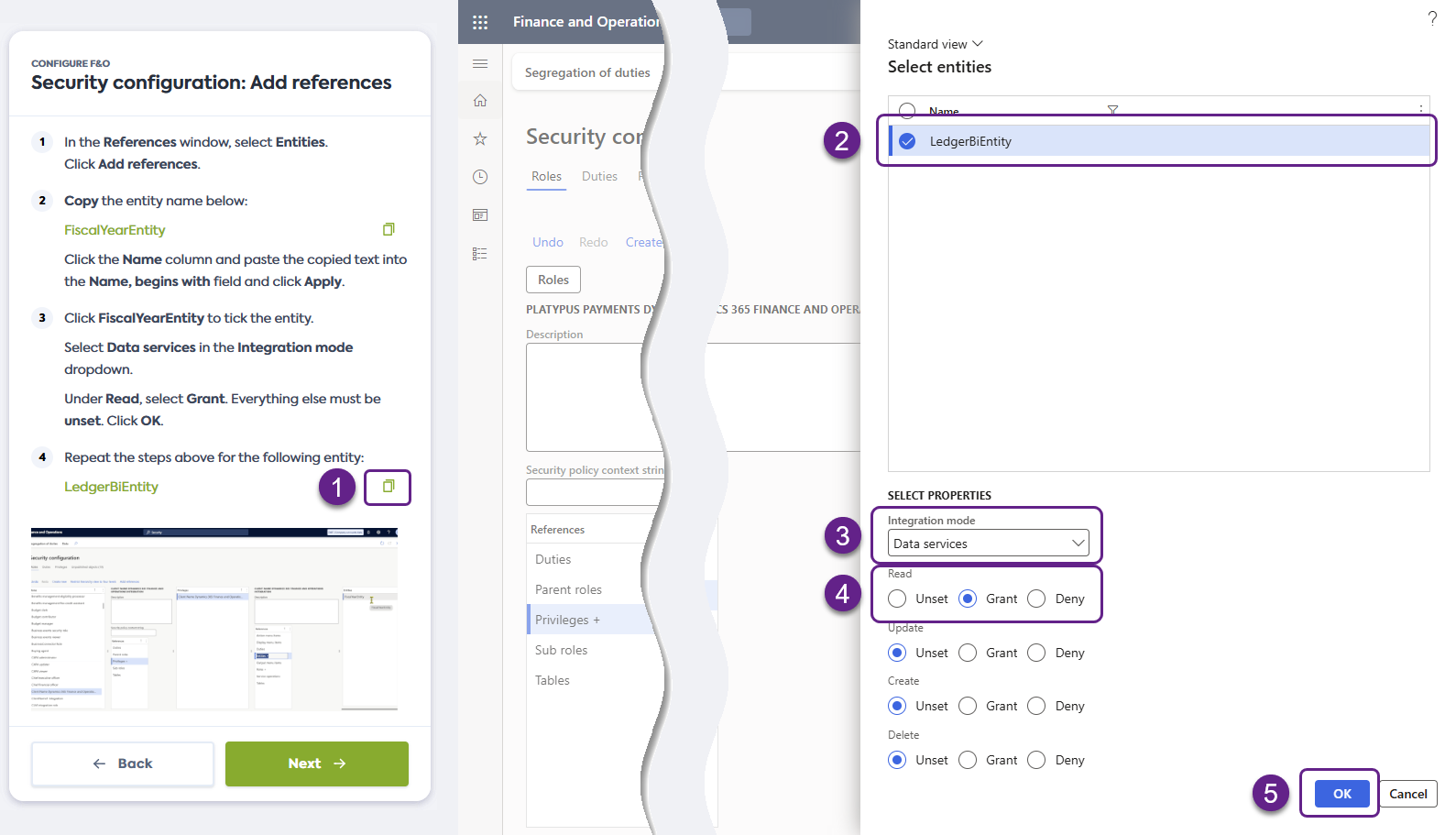
Task: Select Parent roles in References list
Action: point(568,589)
